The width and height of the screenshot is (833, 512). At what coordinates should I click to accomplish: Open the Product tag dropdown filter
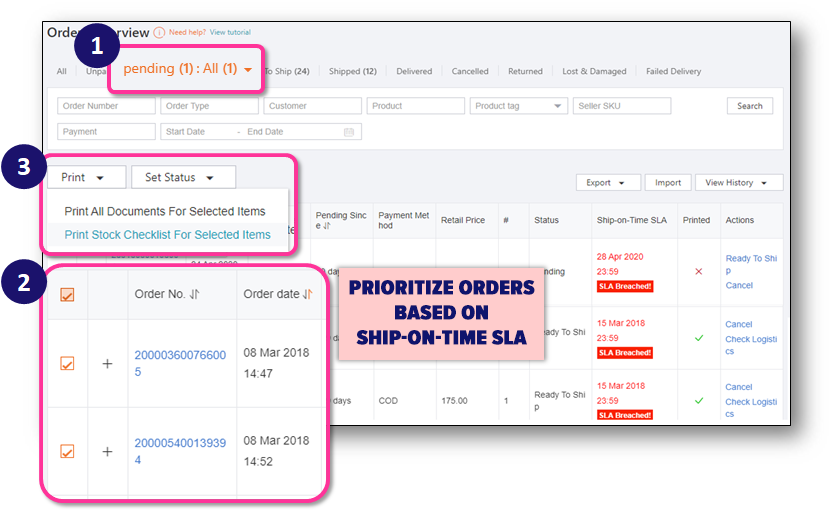(518, 106)
